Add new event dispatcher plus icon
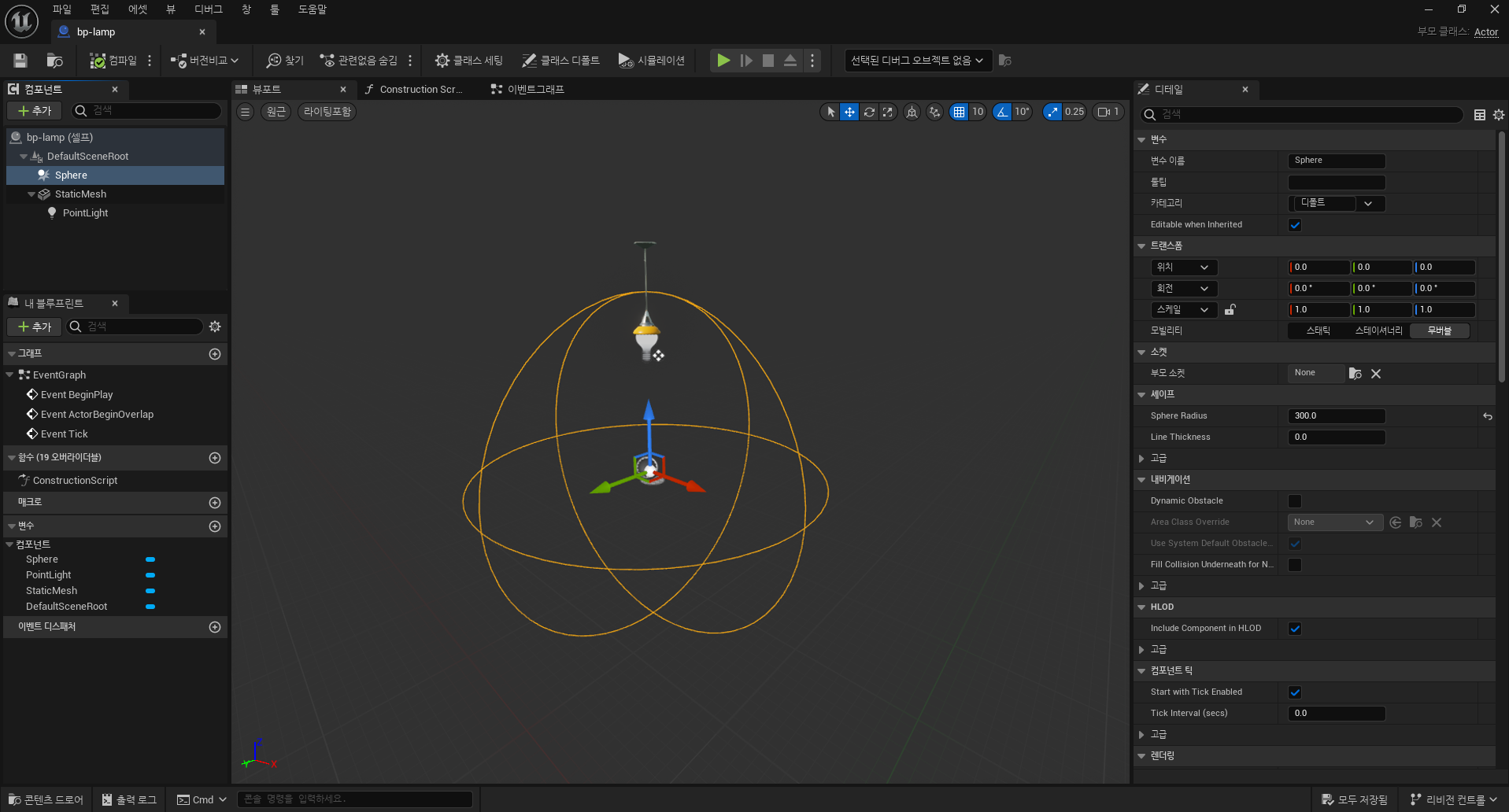 pos(215,627)
